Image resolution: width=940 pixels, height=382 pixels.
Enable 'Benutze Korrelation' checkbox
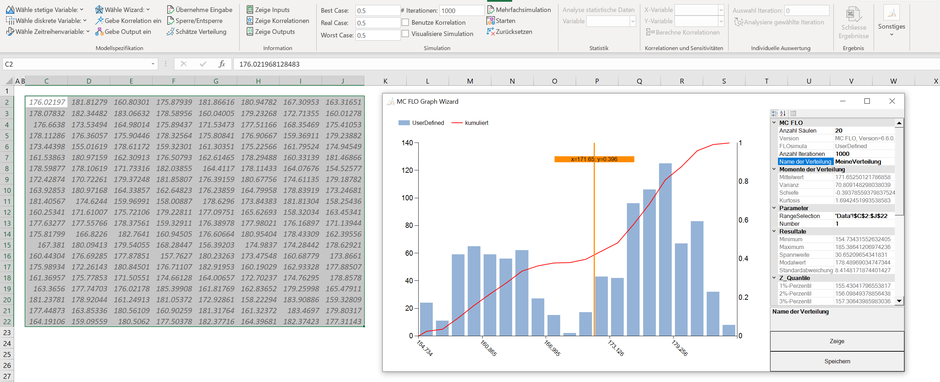[x=405, y=22]
